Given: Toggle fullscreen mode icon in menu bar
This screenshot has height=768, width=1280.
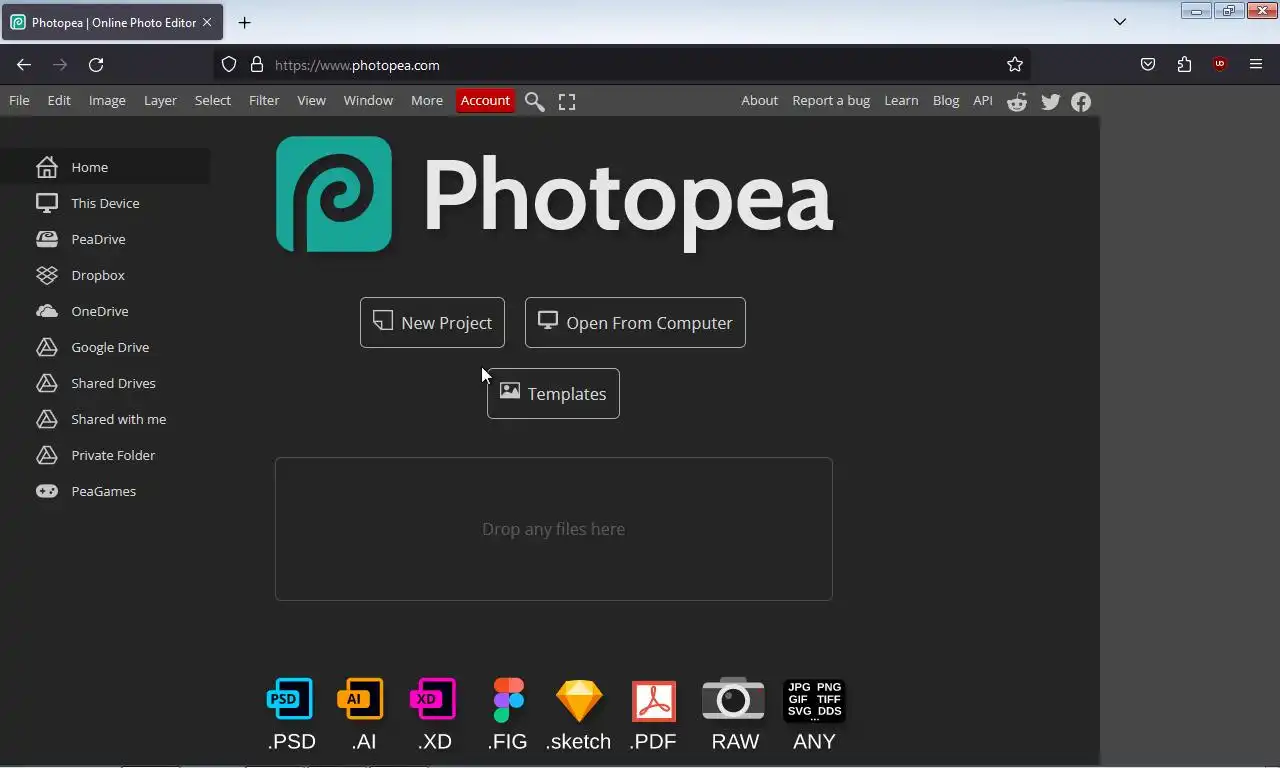Looking at the screenshot, I should point(567,101).
